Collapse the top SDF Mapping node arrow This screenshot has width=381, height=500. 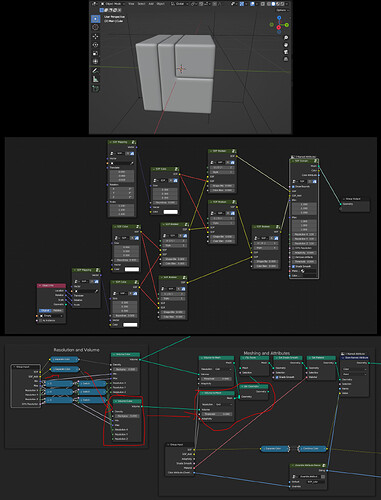(110, 142)
